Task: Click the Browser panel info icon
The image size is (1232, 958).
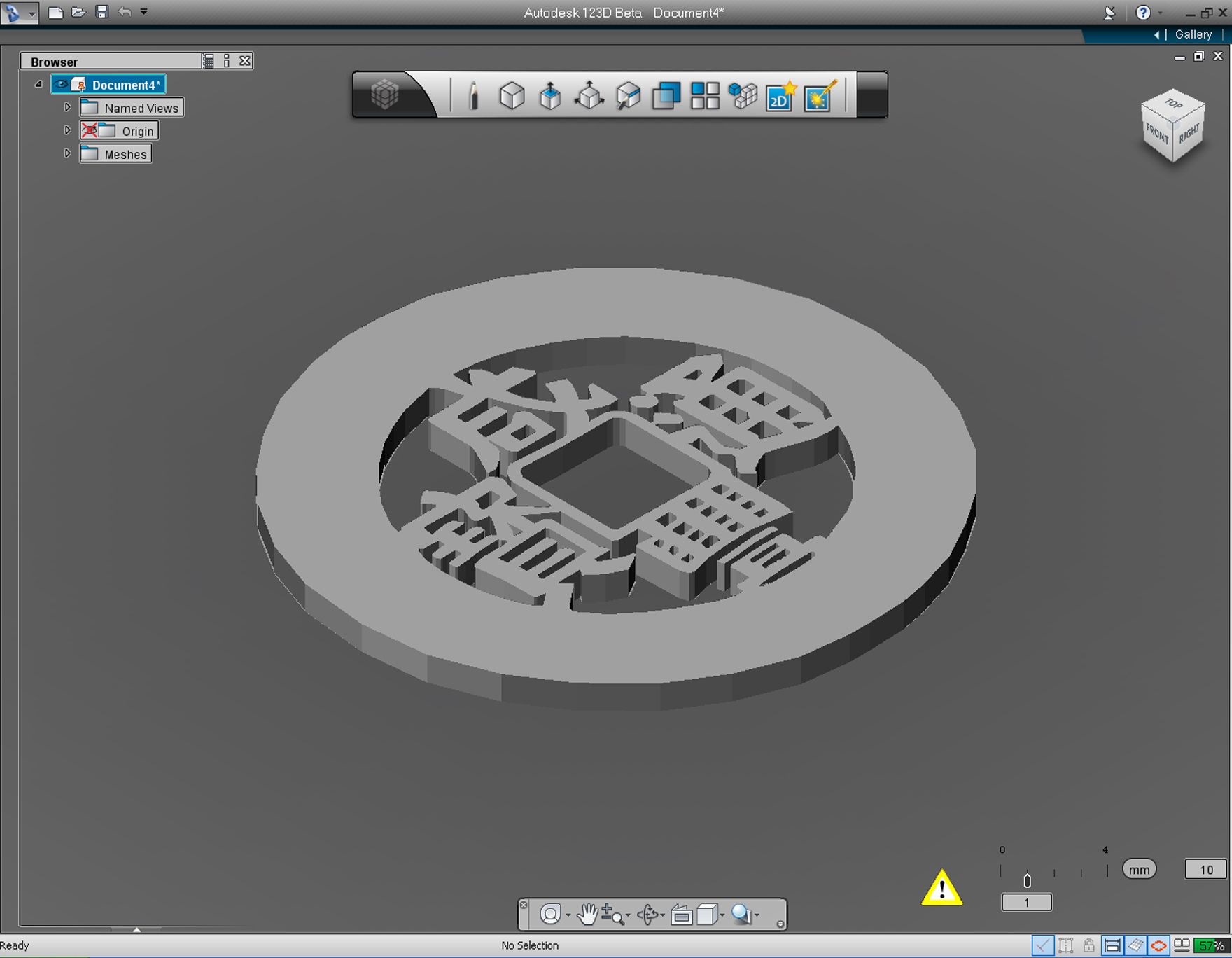Action: [x=227, y=61]
